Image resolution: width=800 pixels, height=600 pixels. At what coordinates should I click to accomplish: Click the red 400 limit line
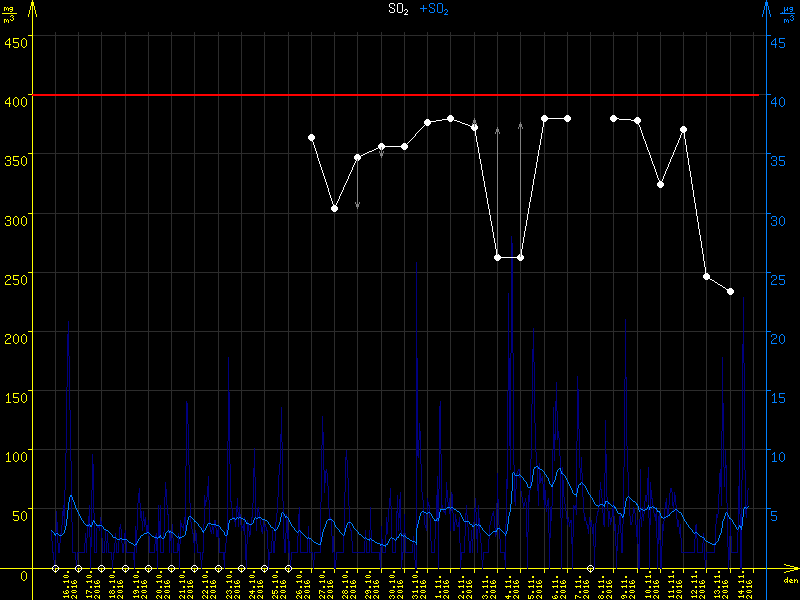(400, 95)
